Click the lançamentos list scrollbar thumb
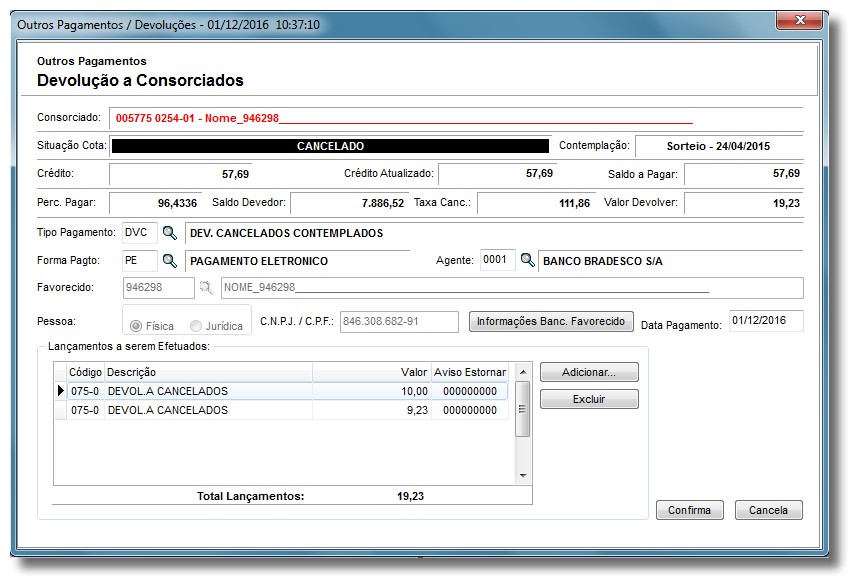 coord(523,409)
